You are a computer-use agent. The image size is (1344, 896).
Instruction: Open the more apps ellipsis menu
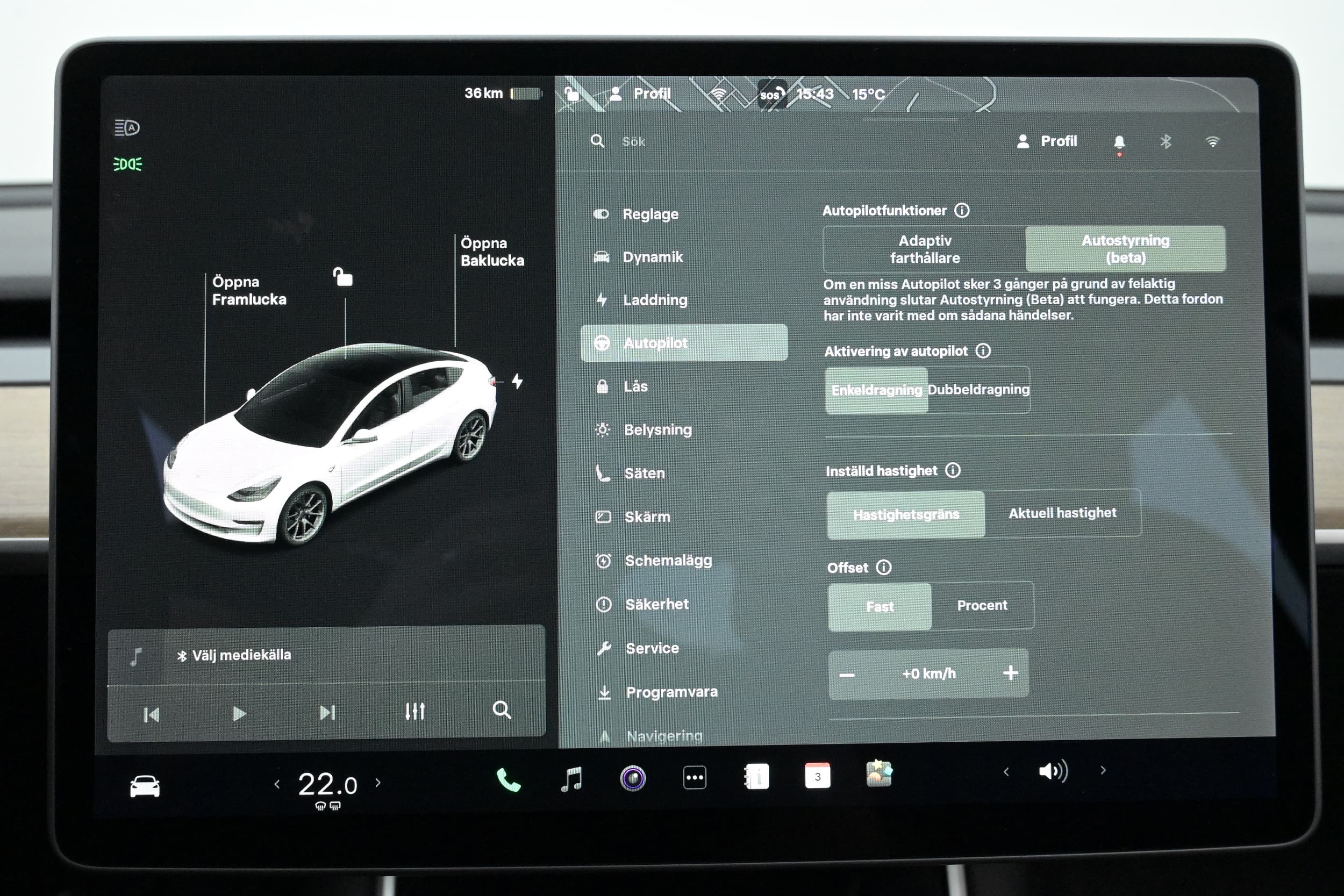click(694, 778)
